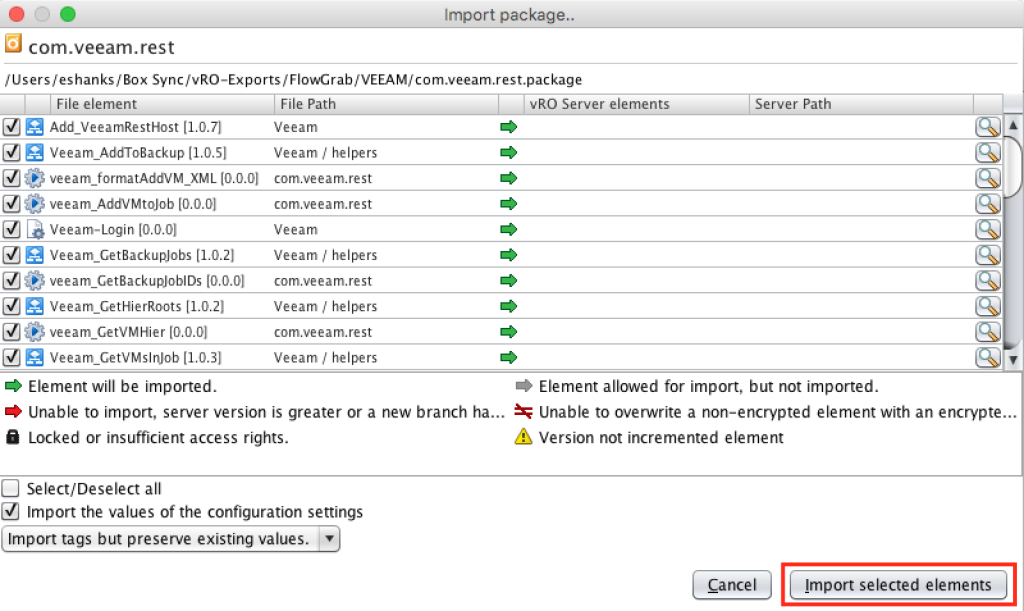Select the workflow icon beside Veeam_GetHierRoots
This screenshot has width=1024, height=611.
click(x=34, y=306)
